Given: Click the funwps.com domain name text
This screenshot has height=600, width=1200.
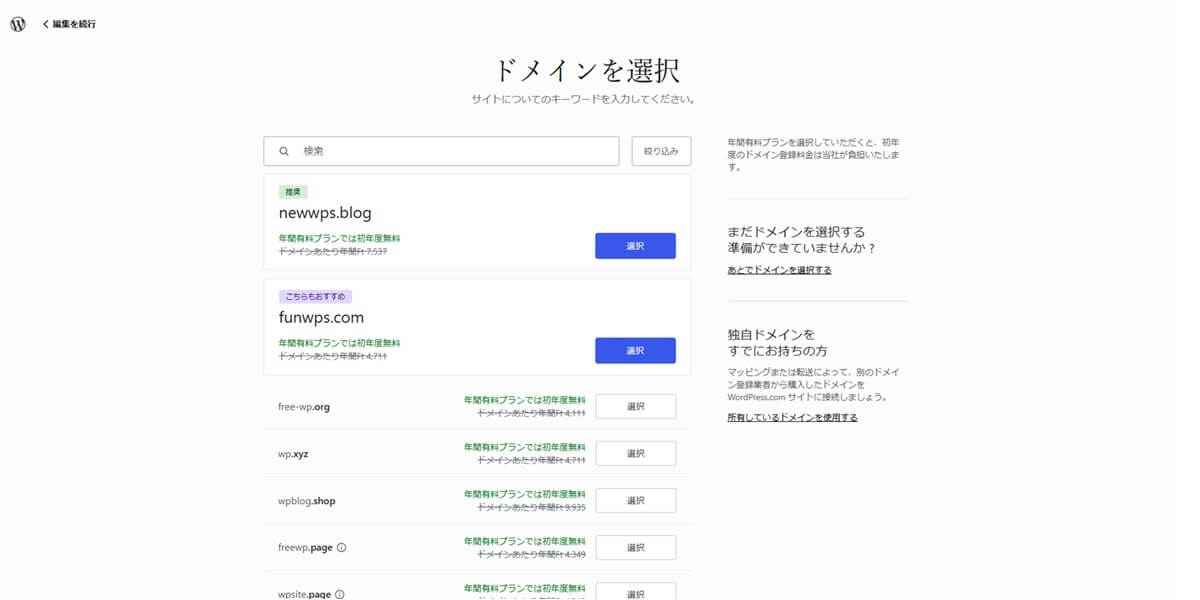Looking at the screenshot, I should [x=321, y=317].
